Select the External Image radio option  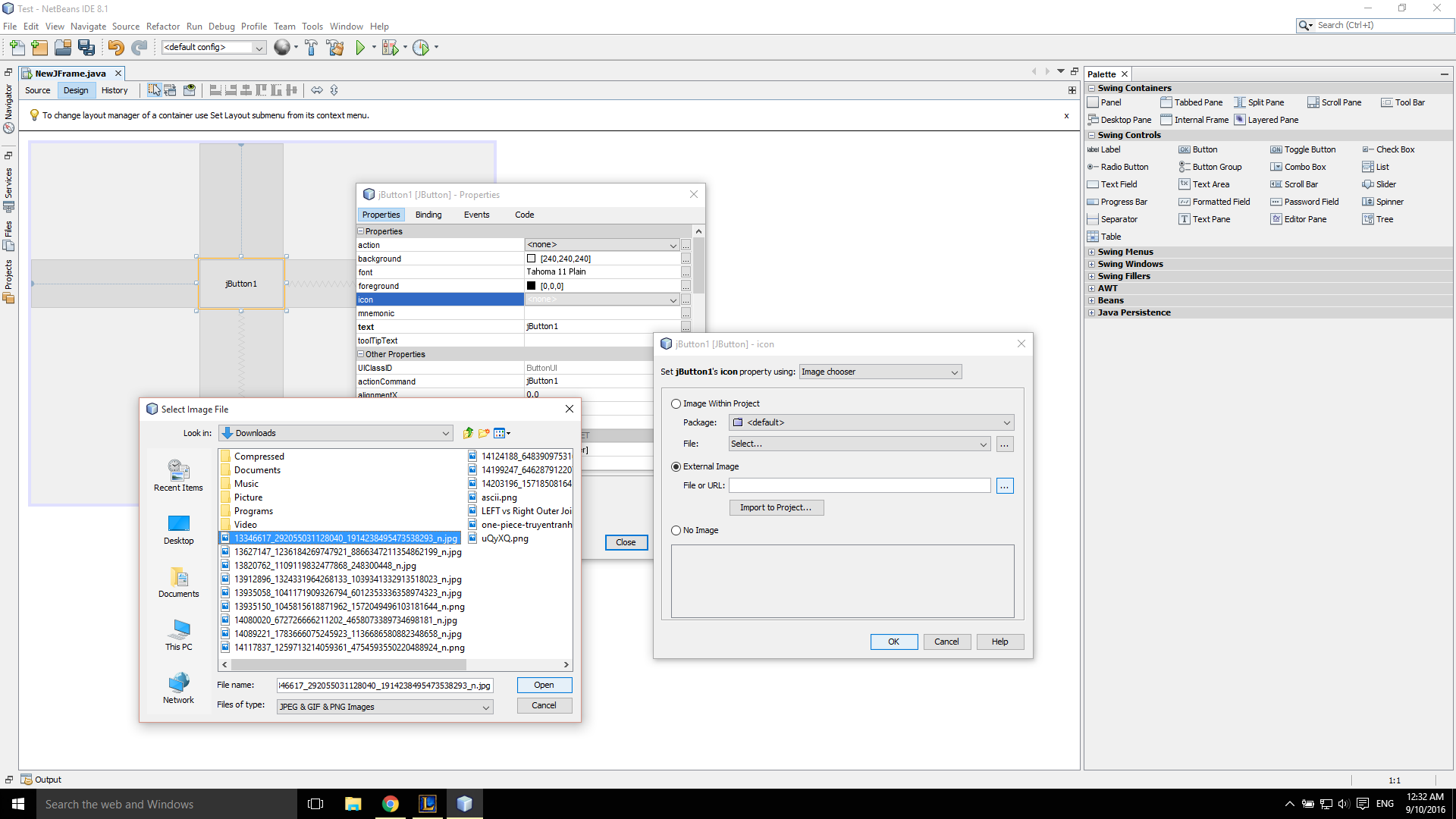pyautogui.click(x=676, y=467)
